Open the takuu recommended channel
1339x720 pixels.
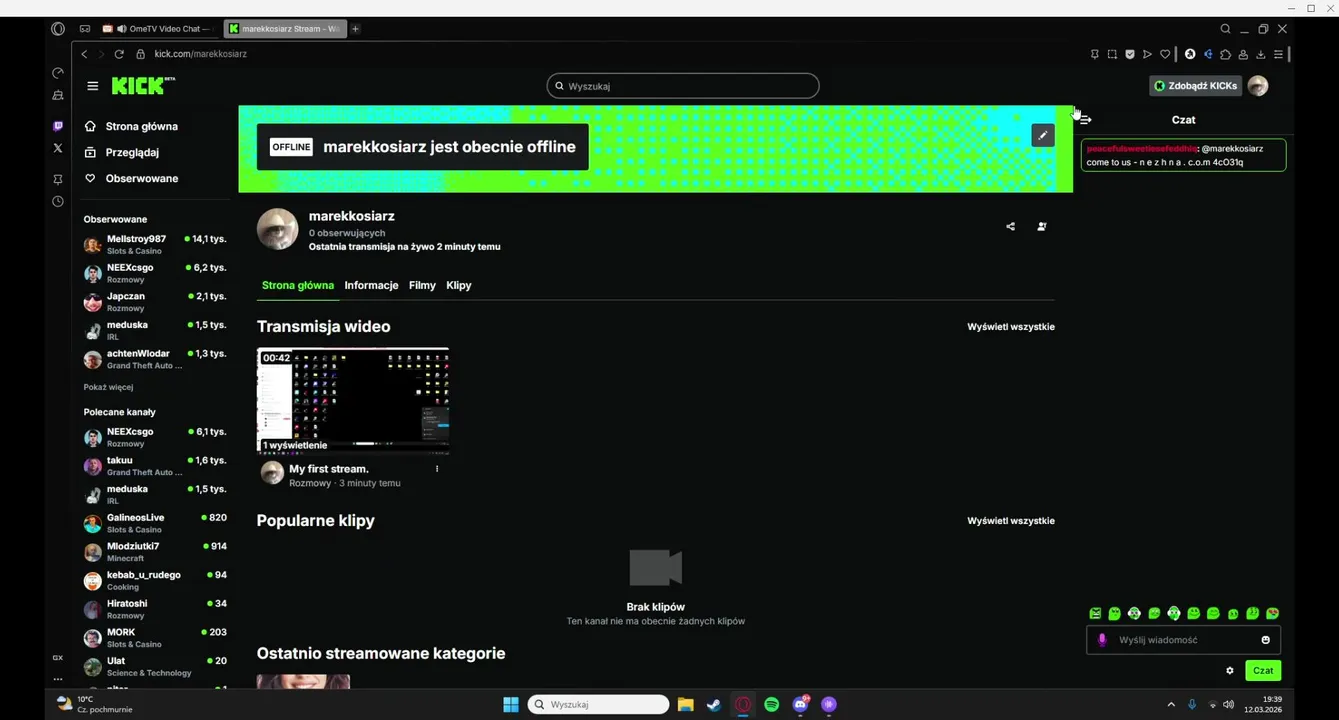click(155, 466)
